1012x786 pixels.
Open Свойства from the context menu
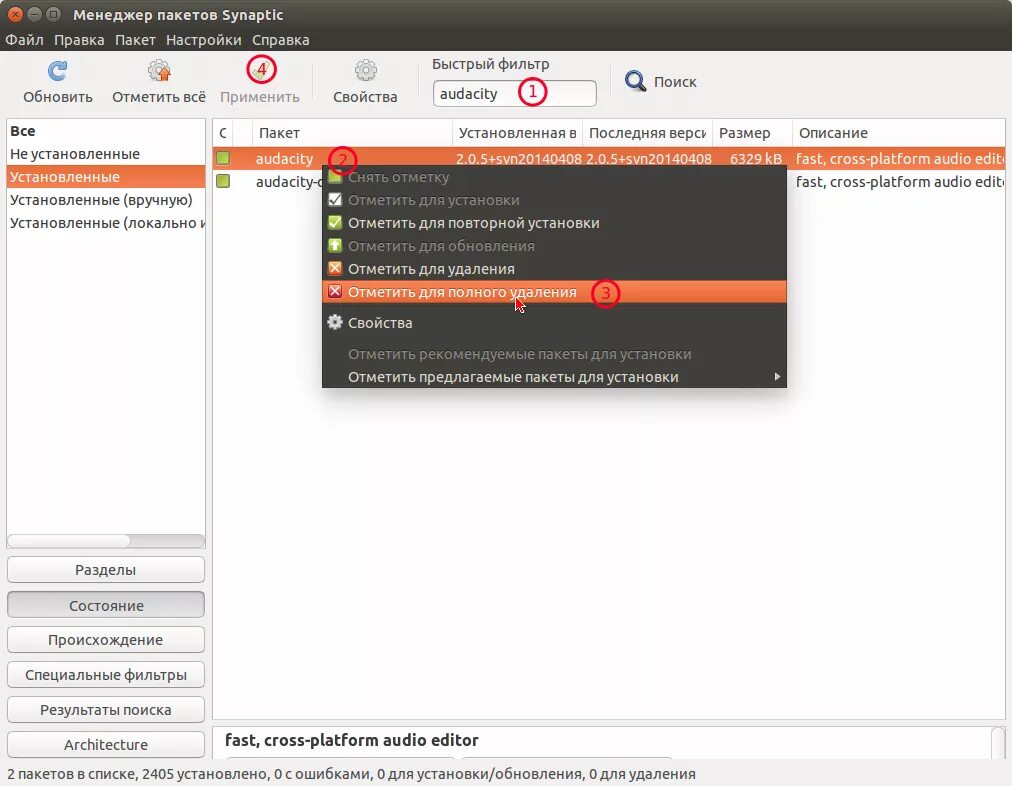click(x=554, y=323)
